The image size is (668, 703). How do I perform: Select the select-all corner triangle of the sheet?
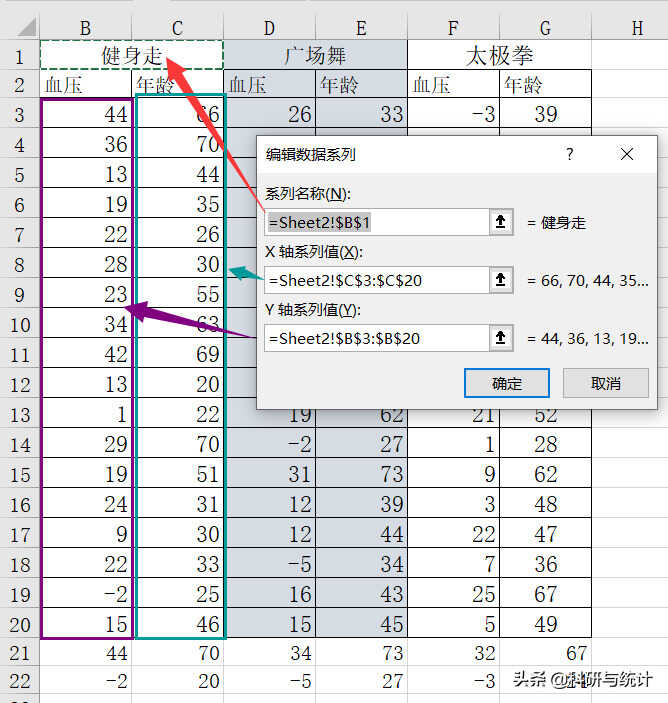click(x=26, y=28)
